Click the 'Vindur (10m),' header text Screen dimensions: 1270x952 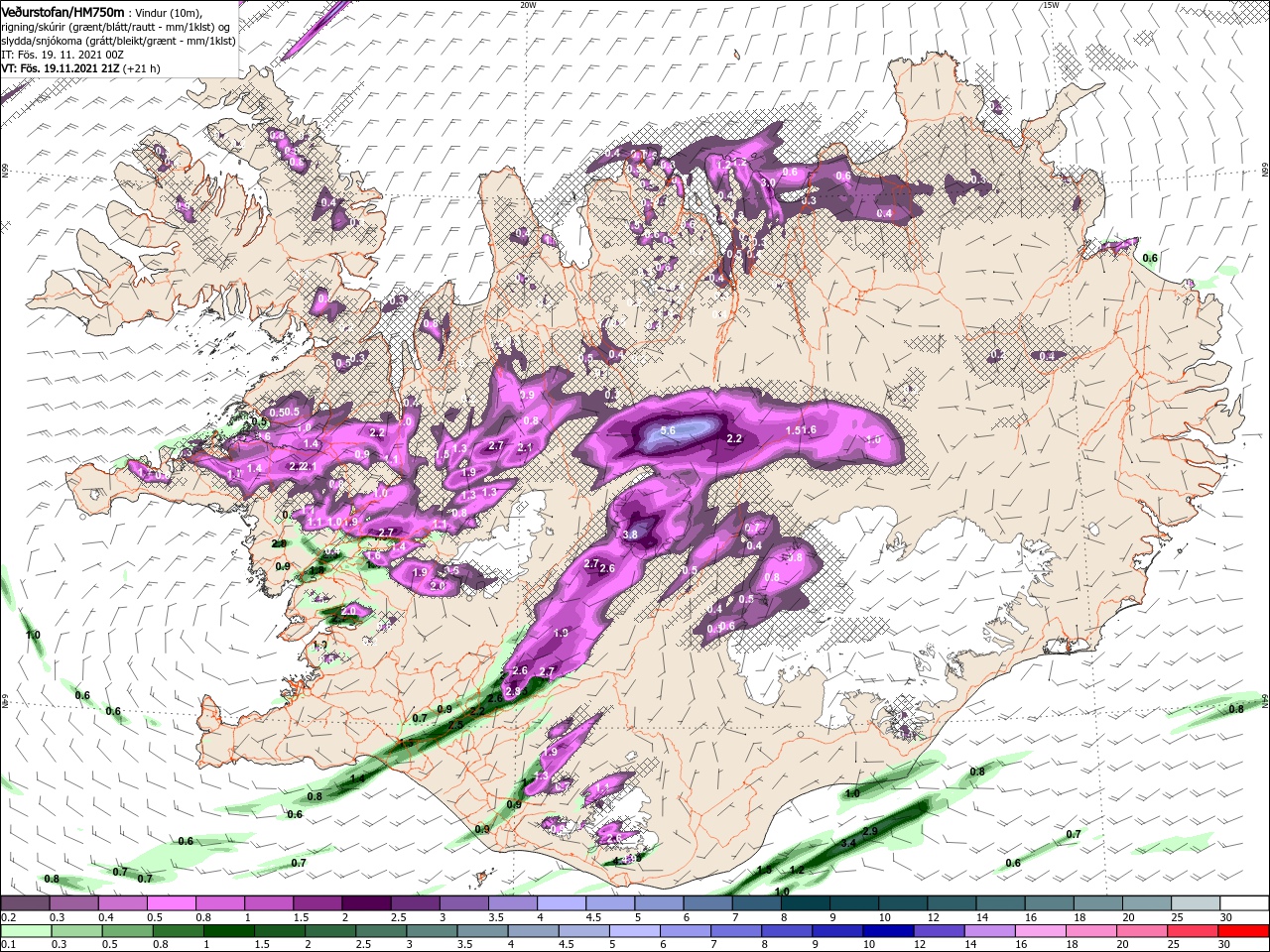(168, 12)
